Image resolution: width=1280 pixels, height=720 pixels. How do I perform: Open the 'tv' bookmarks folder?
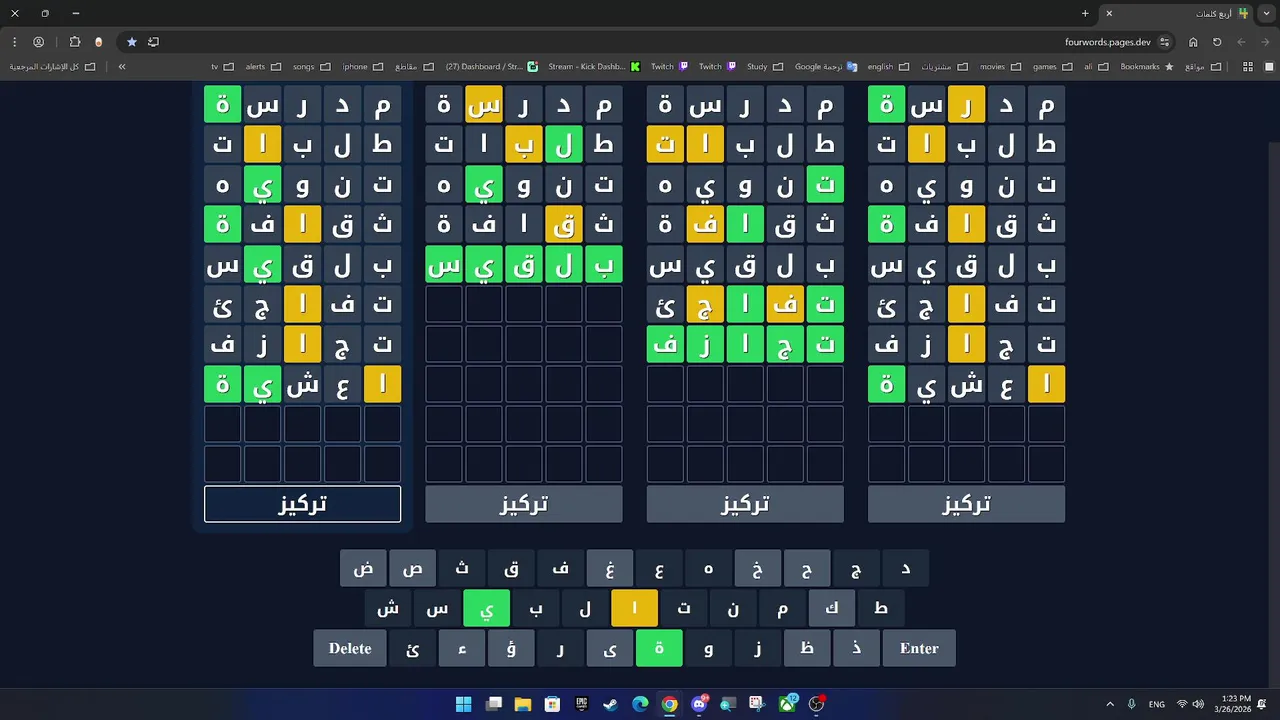click(x=222, y=67)
